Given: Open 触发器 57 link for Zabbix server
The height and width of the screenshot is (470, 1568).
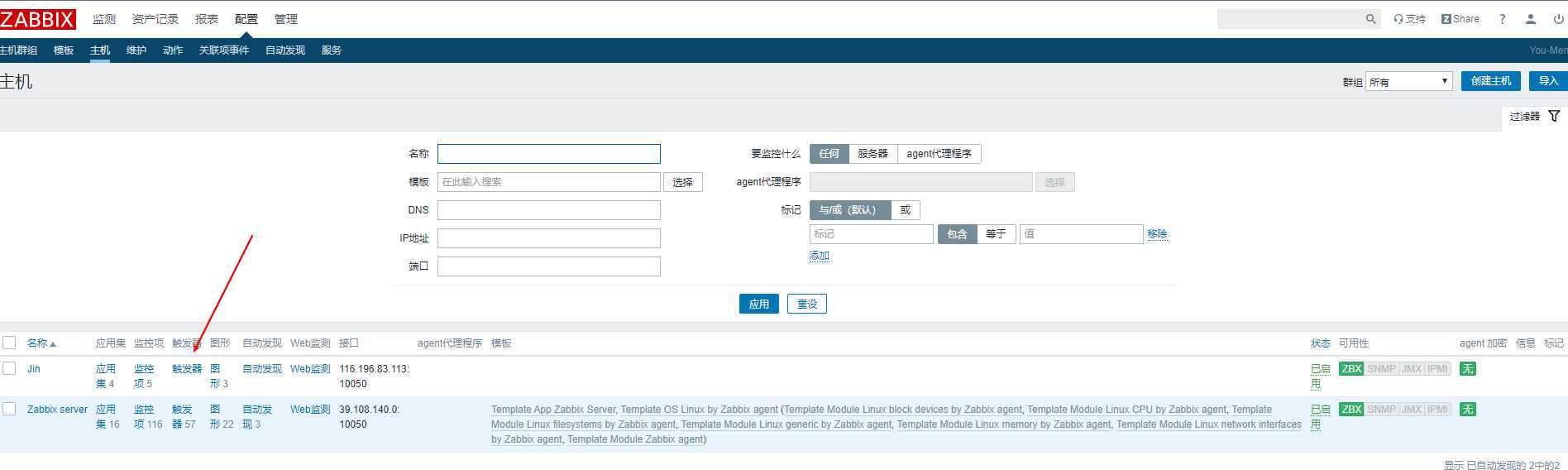Looking at the screenshot, I should [184, 417].
